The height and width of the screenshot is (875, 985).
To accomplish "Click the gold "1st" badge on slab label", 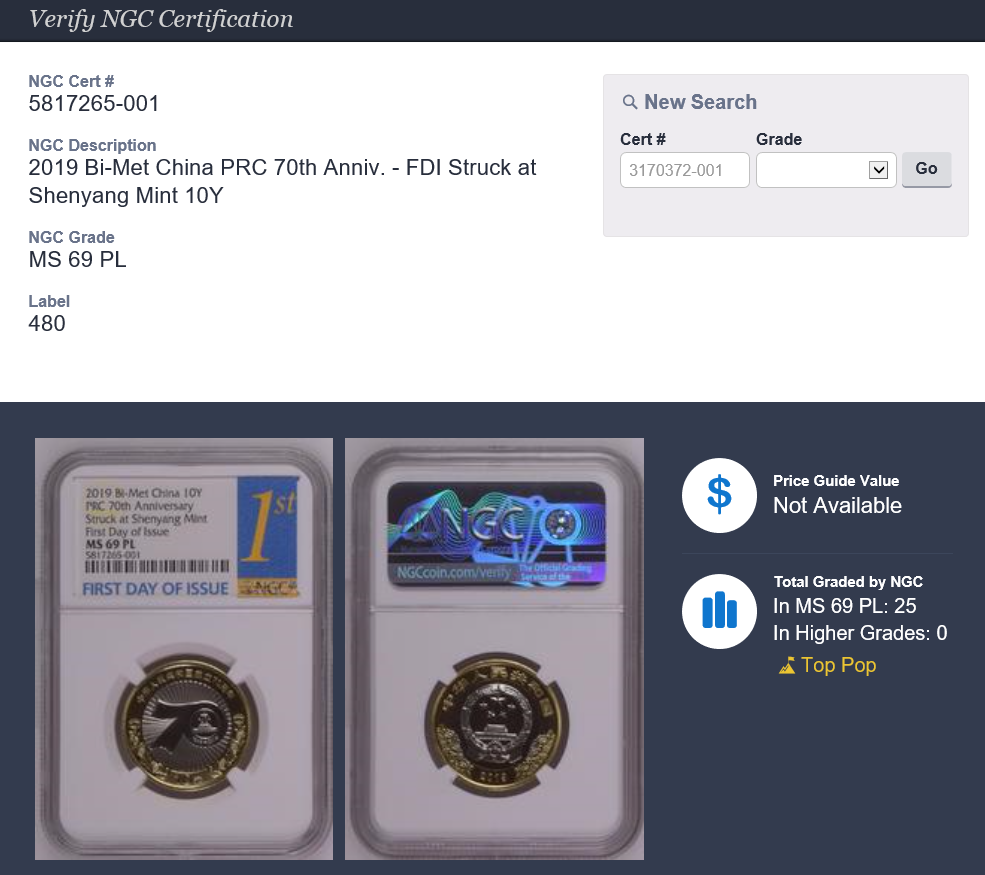I will pos(267,538).
